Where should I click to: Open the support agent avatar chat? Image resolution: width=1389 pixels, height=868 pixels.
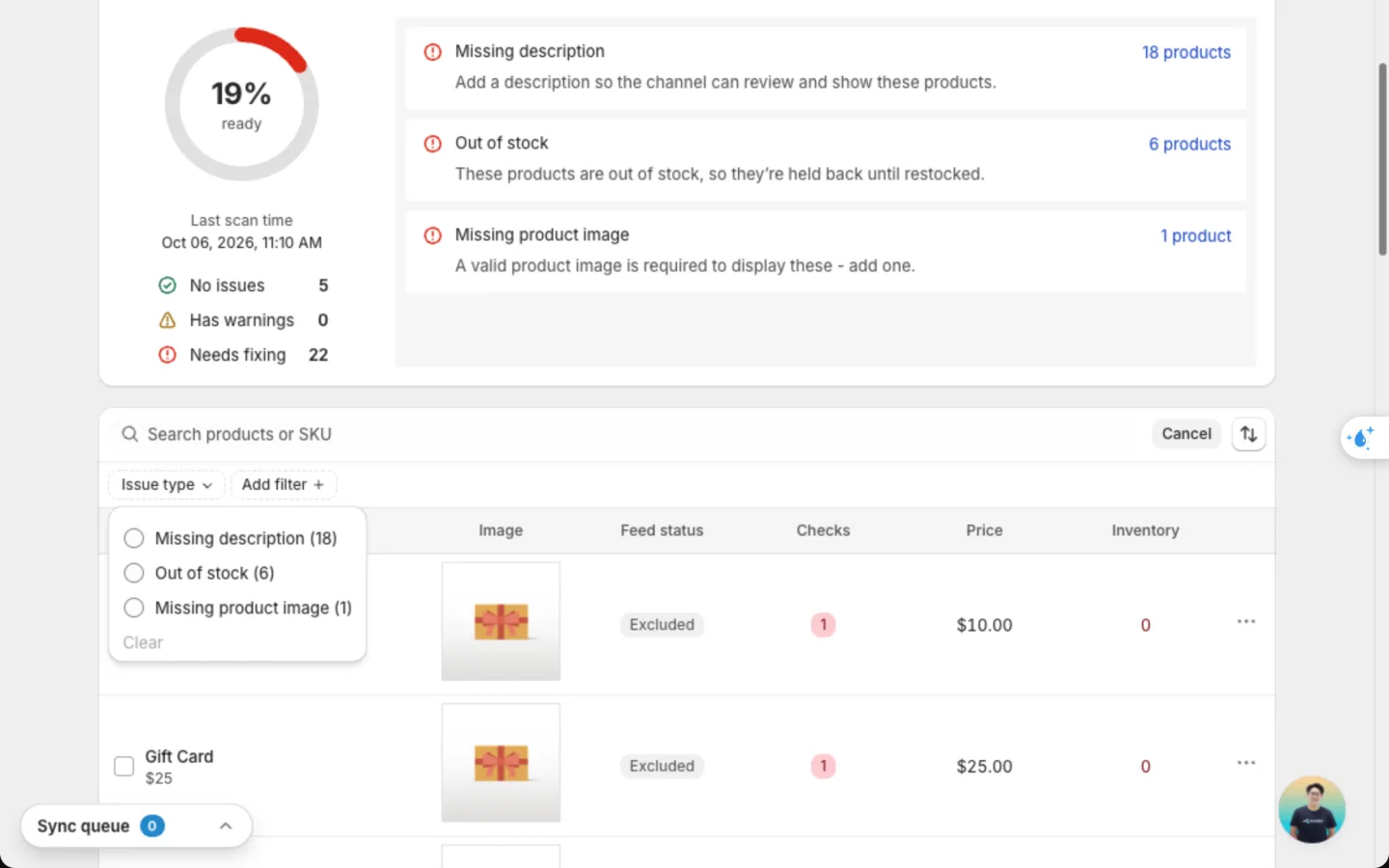tap(1312, 809)
